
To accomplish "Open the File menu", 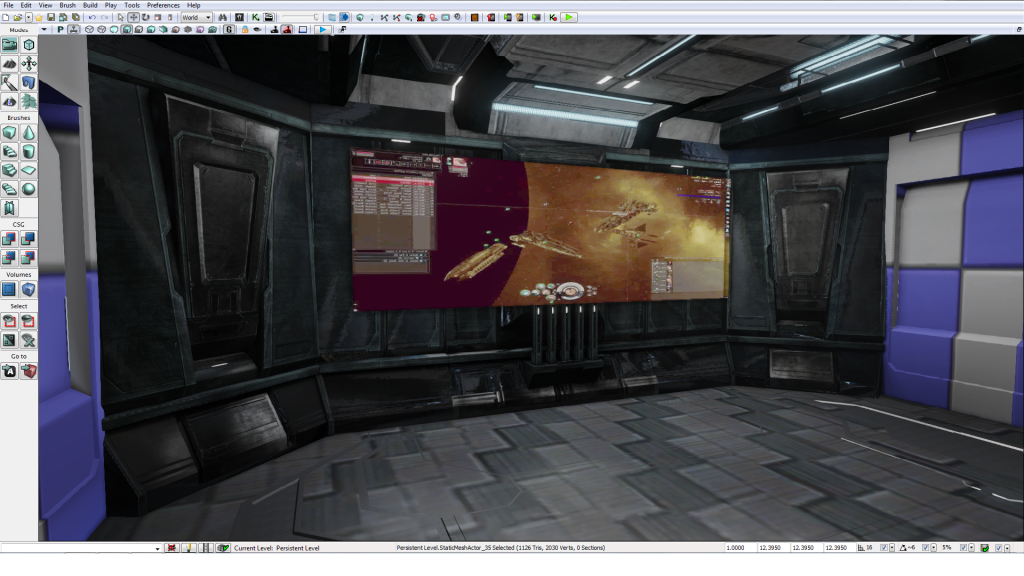I will tap(8, 5).
